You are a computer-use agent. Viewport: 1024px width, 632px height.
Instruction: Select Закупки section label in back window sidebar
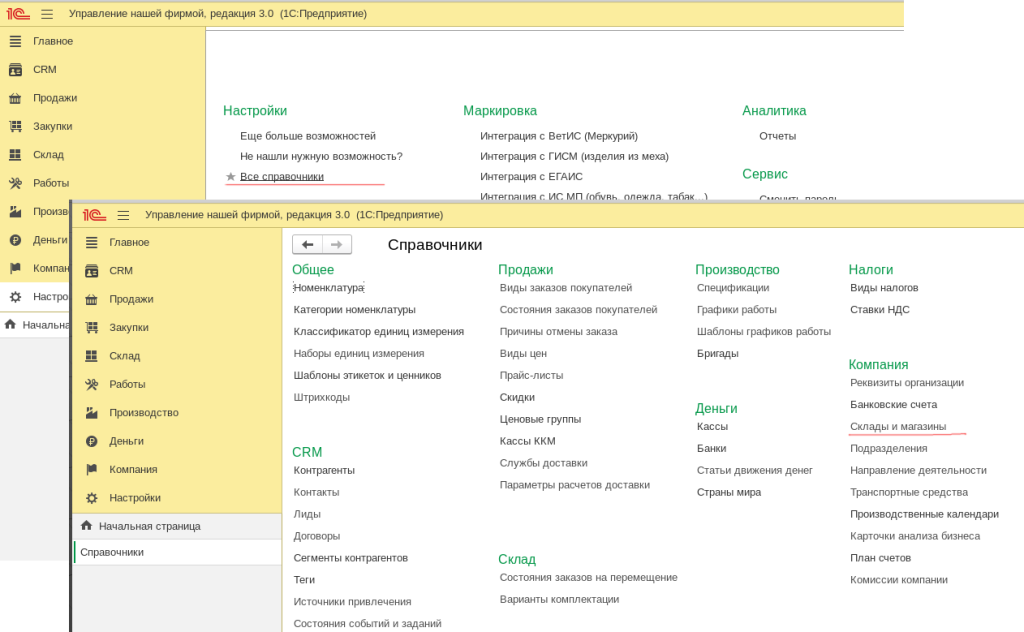point(53,126)
